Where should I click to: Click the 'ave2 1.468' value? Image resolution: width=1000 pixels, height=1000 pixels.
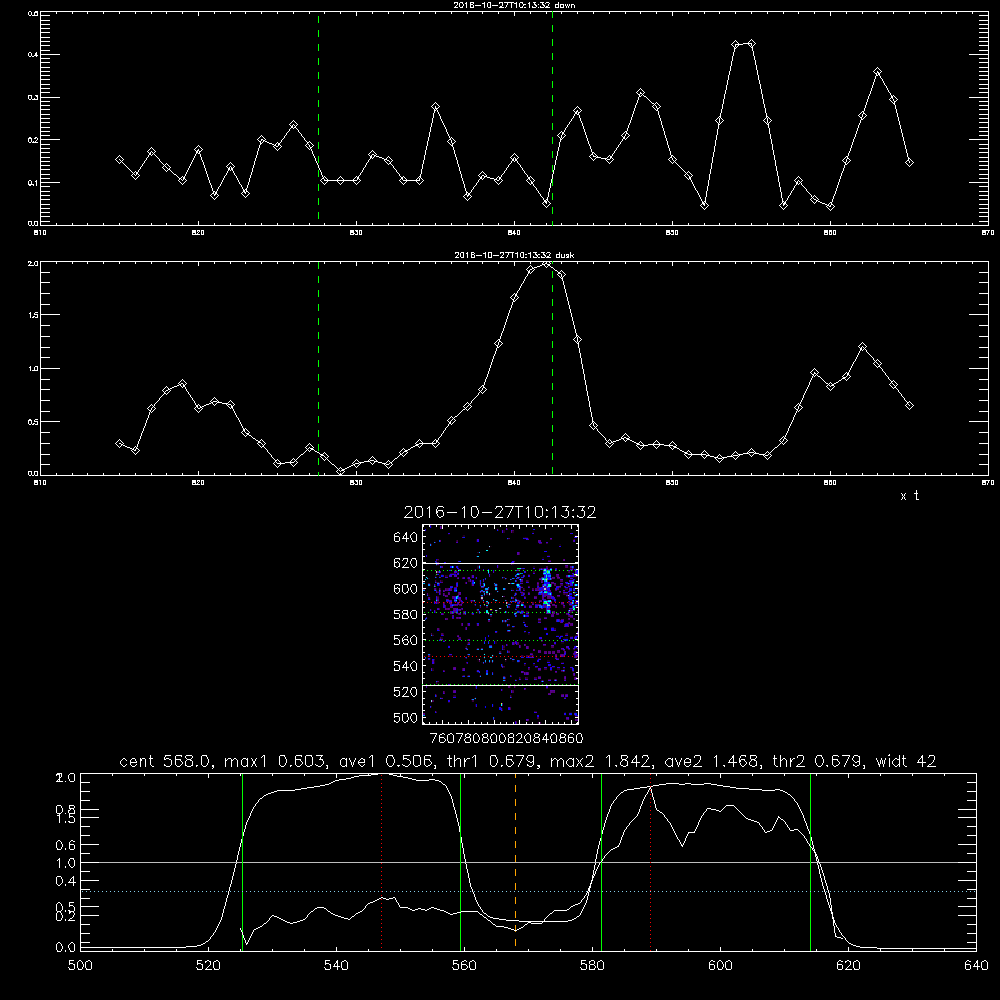point(712,761)
